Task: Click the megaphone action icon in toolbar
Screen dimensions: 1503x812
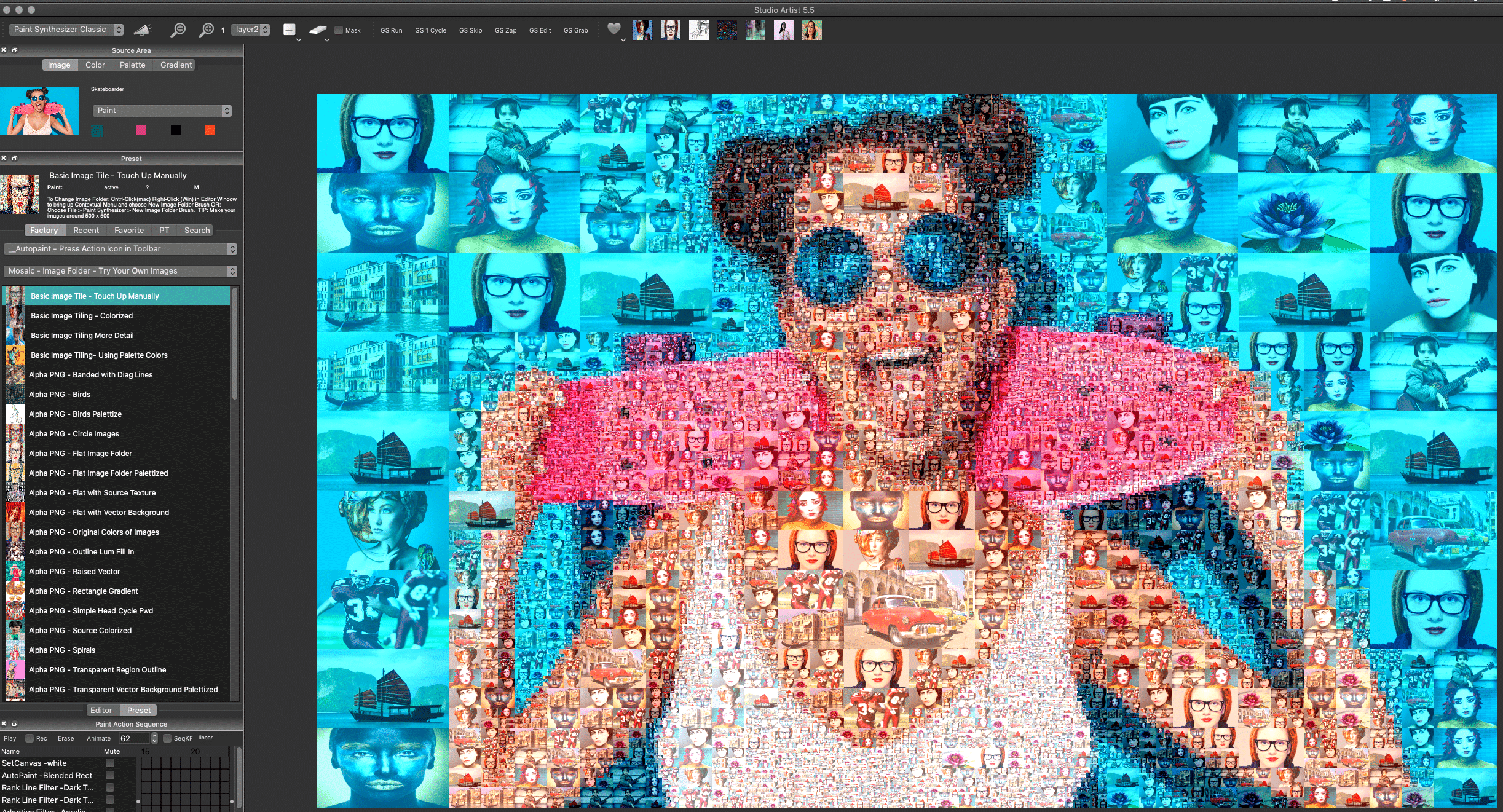Action: click(142, 30)
